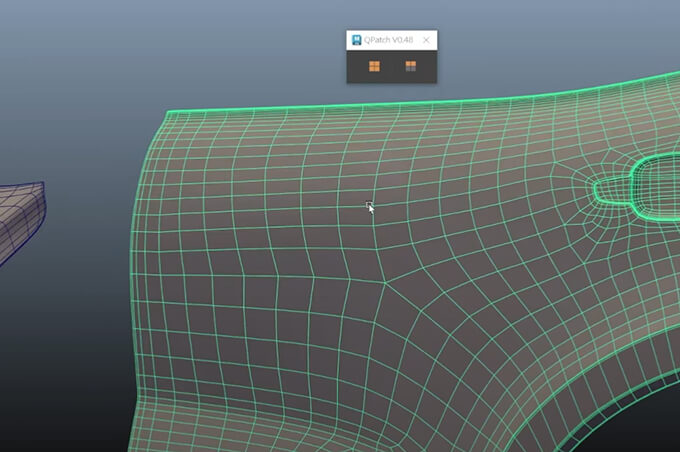Click the QPatch V0.48 window title text

pyautogui.click(x=389, y=40)
